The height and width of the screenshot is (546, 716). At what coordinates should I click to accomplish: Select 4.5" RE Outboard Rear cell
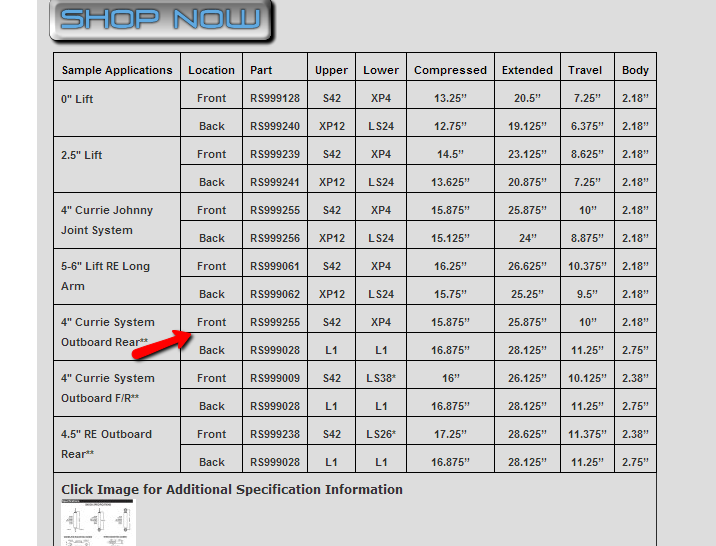point(117,445)
